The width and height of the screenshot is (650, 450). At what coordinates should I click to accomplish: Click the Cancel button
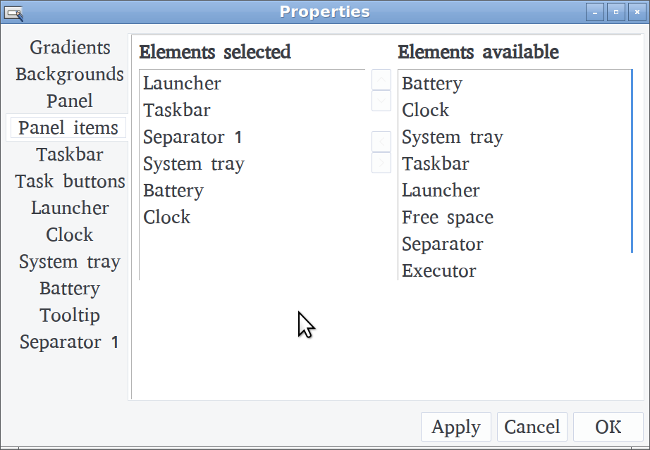(x=532, y=427)
